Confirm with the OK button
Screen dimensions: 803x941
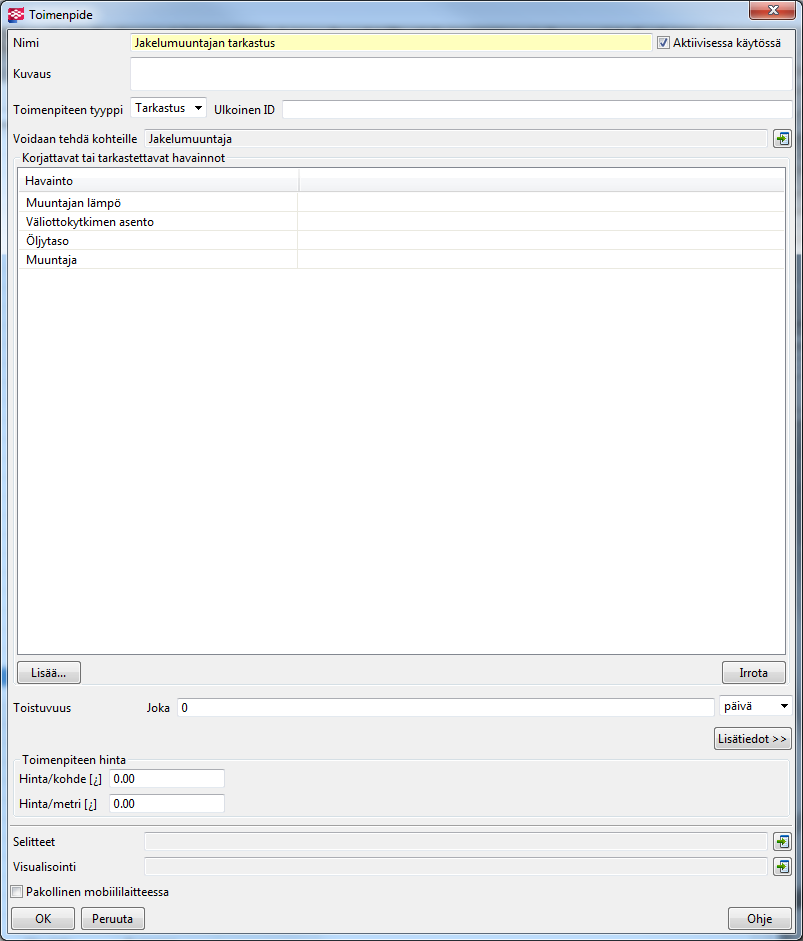pos(43,919)
